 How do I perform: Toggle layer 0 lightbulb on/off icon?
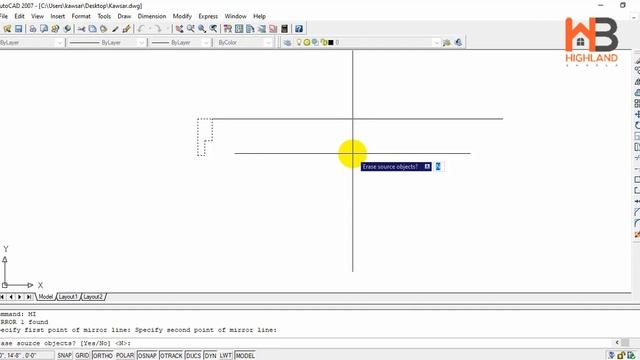299,42
